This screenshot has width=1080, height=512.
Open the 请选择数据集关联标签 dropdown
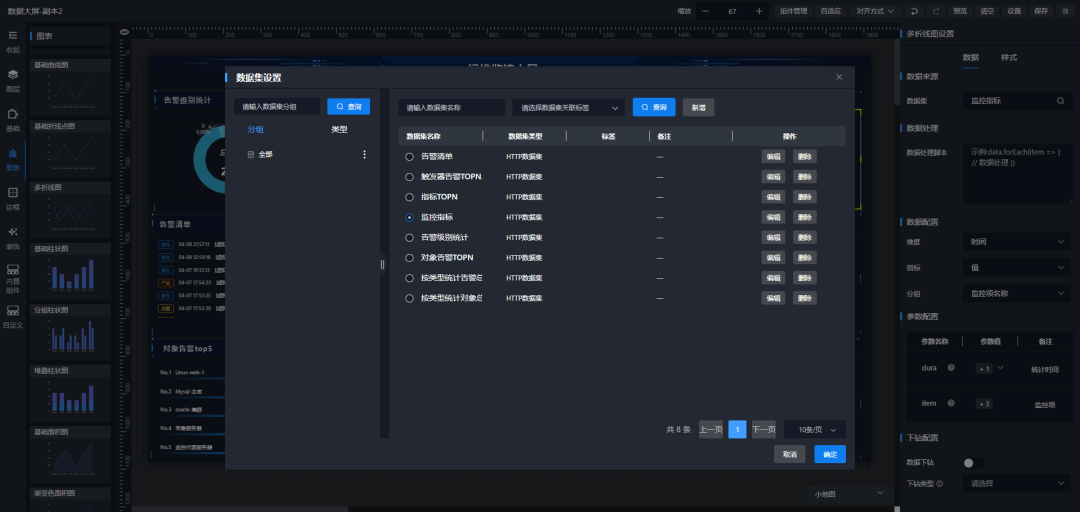[568, 107]
